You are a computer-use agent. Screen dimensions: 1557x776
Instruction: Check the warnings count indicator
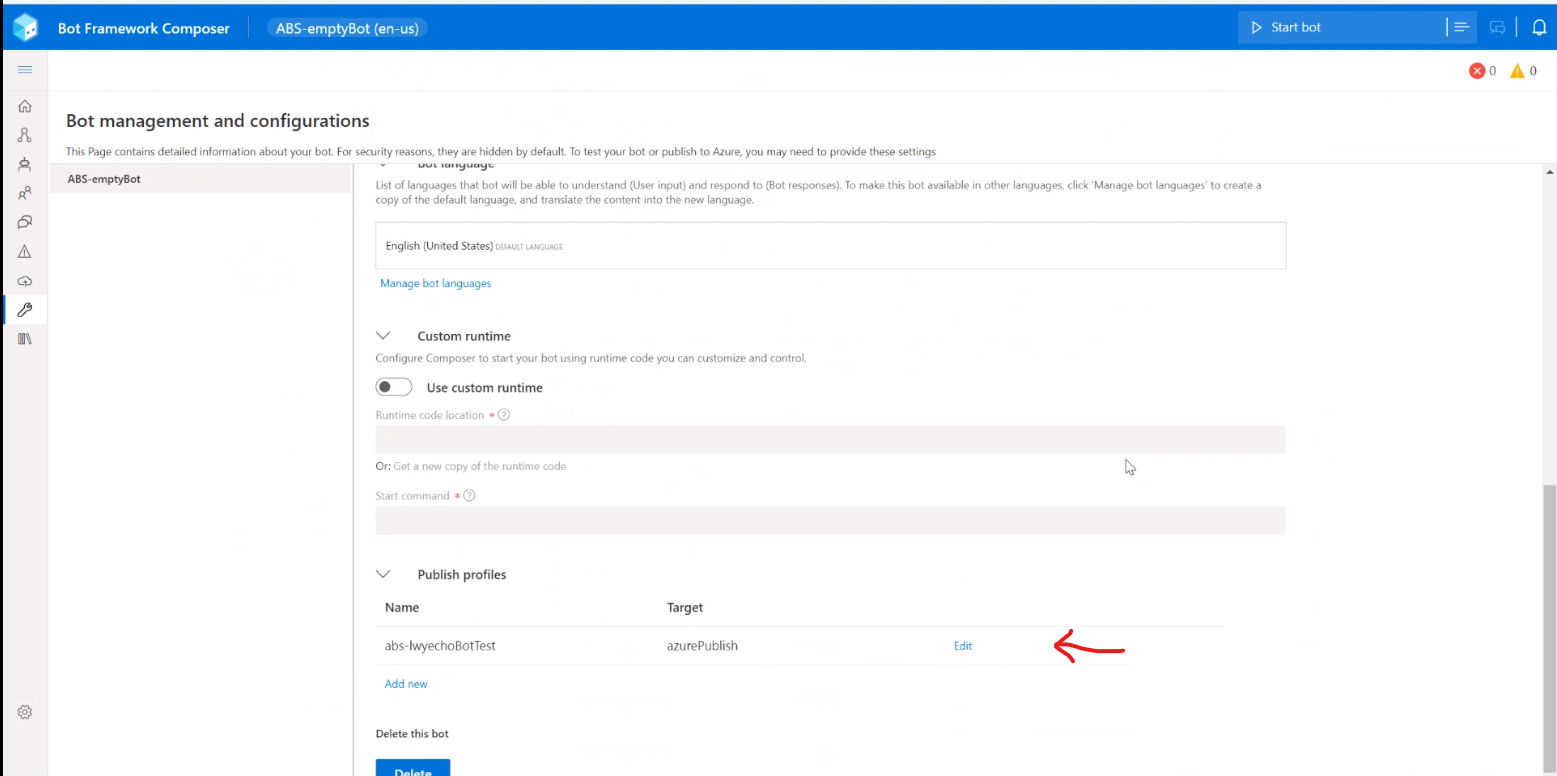point(1520,70)
